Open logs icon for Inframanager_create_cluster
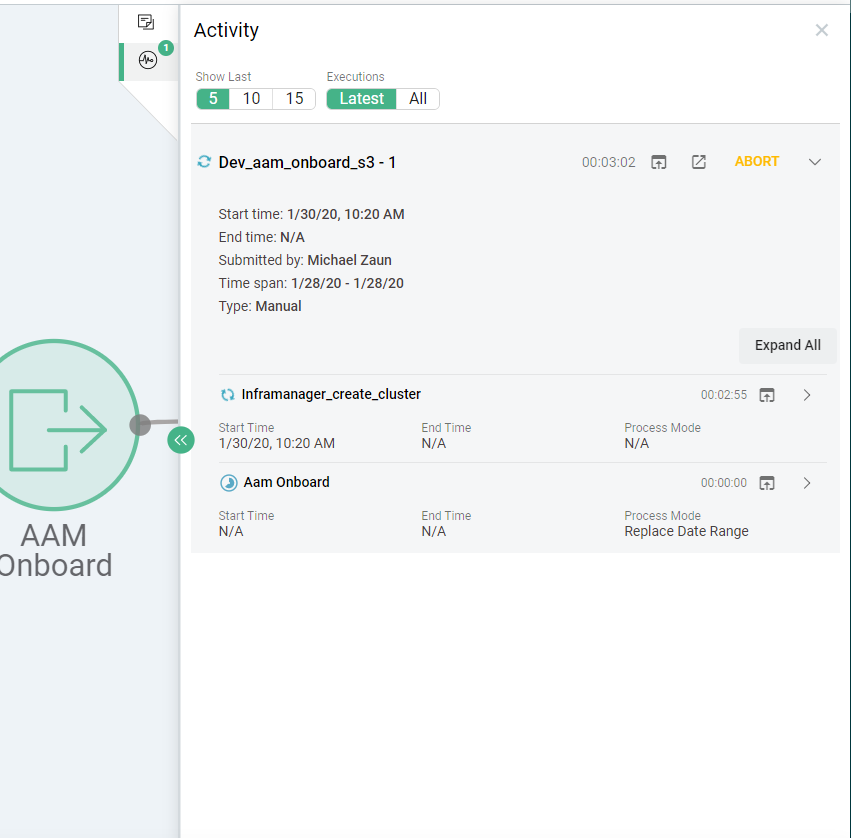Viewport: 851px width, 838px height. pos(767,395)
